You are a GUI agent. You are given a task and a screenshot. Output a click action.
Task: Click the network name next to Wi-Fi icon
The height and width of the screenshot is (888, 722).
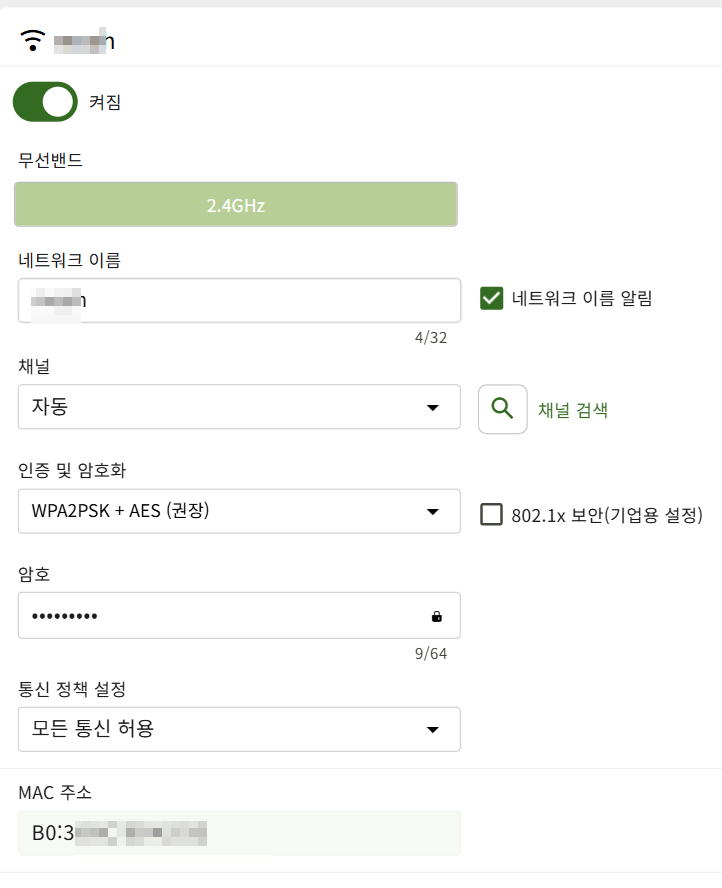click(84, 41)
